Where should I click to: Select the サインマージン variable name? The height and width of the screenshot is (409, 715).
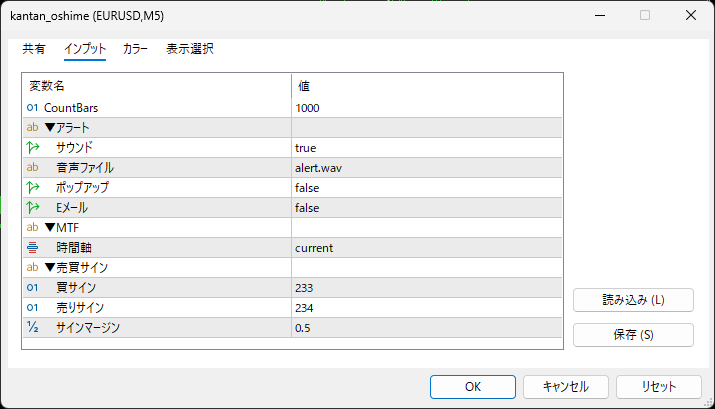tap(88, 328)
